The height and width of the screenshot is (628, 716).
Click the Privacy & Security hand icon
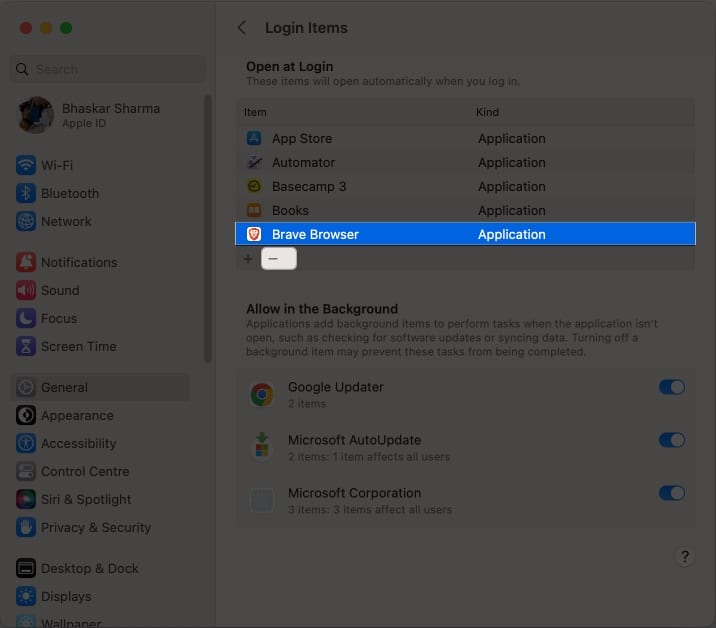click(x=26, y=527)
